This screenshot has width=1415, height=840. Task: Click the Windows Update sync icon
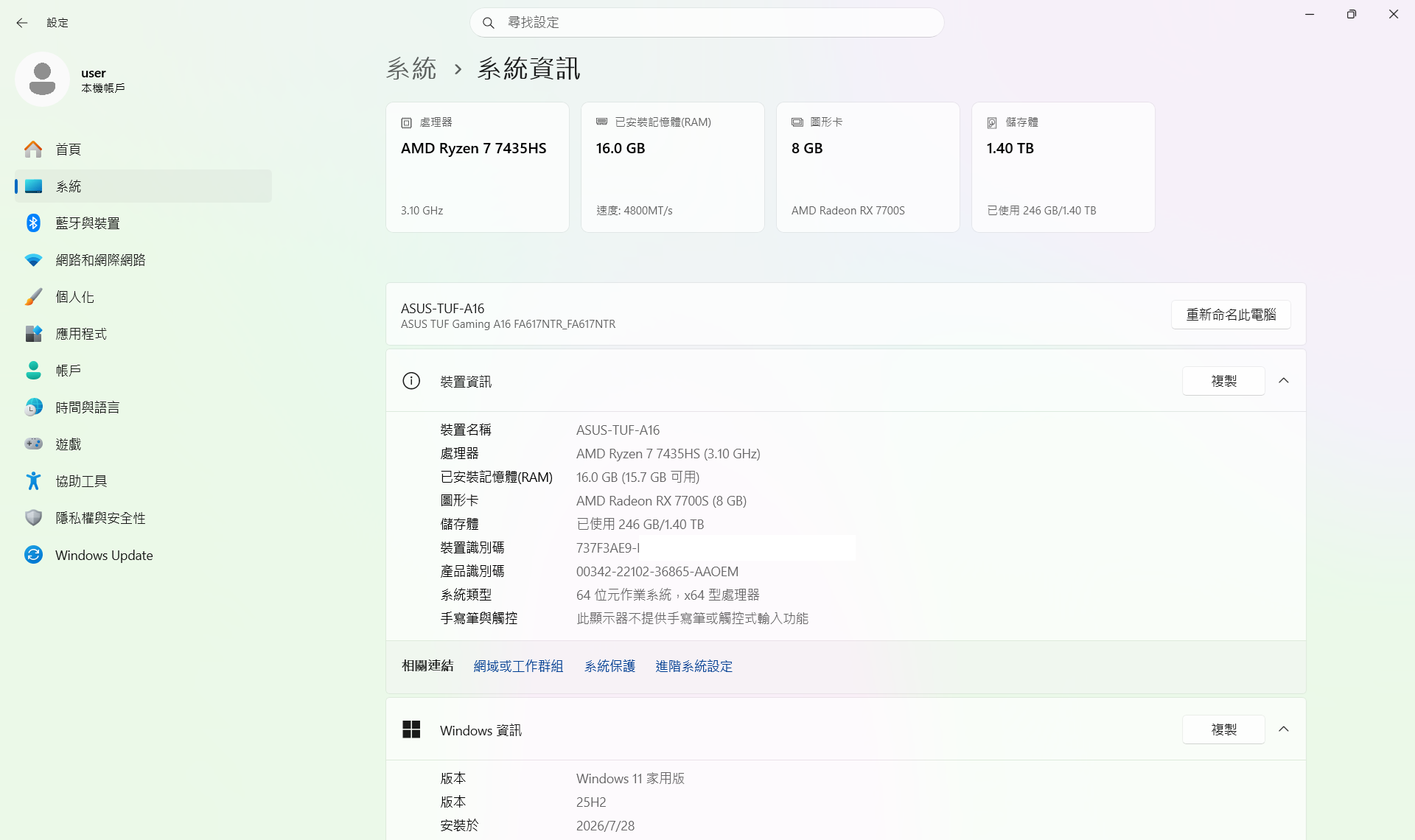click(33, 555)
